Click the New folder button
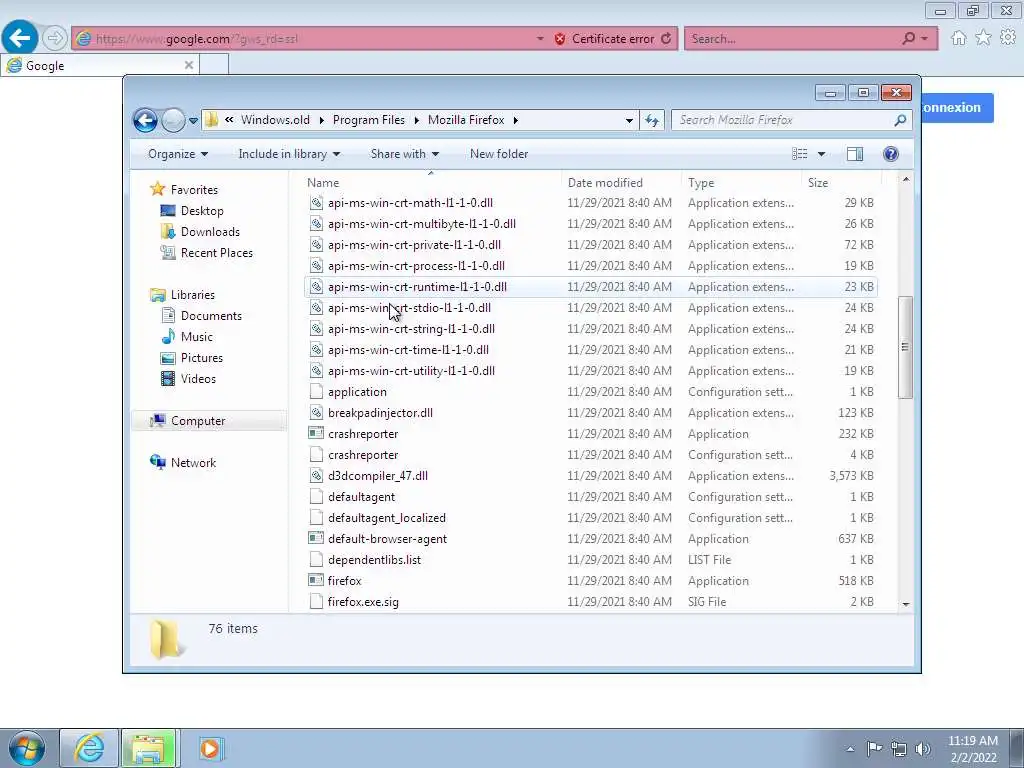 pyautogui.click(x=499, y=154)
